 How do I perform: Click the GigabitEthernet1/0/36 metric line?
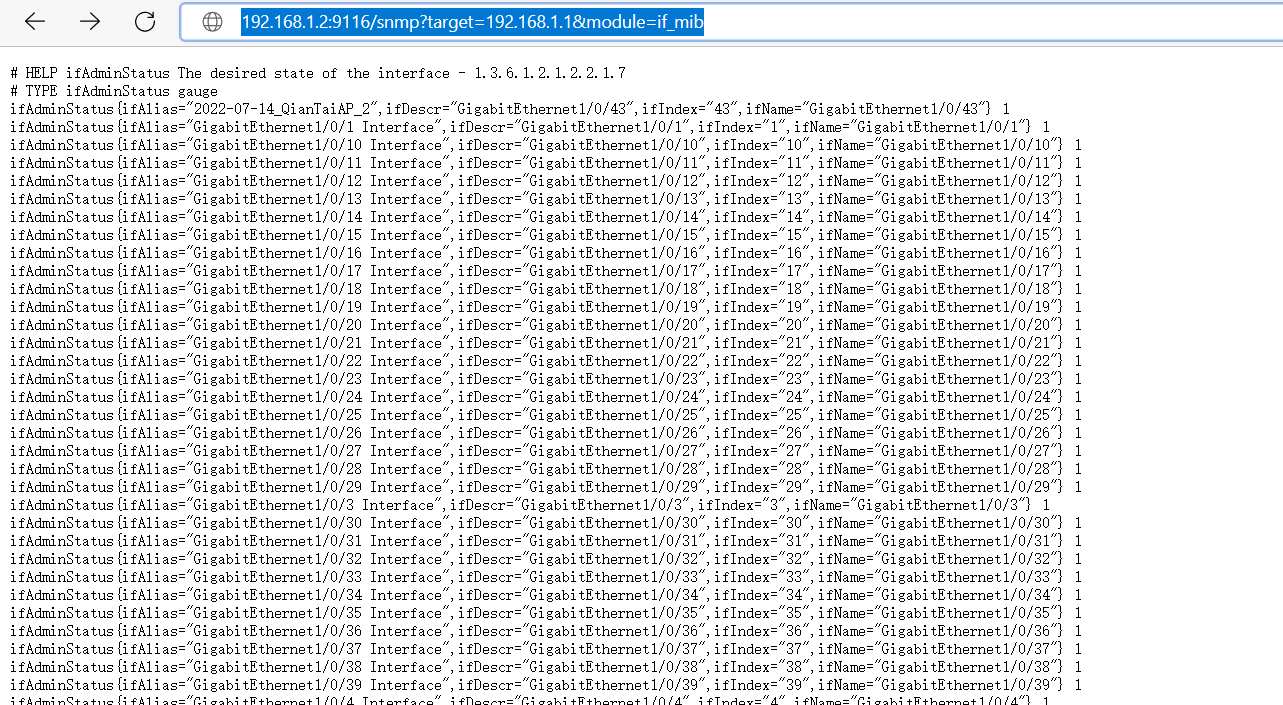click(546, 631)
